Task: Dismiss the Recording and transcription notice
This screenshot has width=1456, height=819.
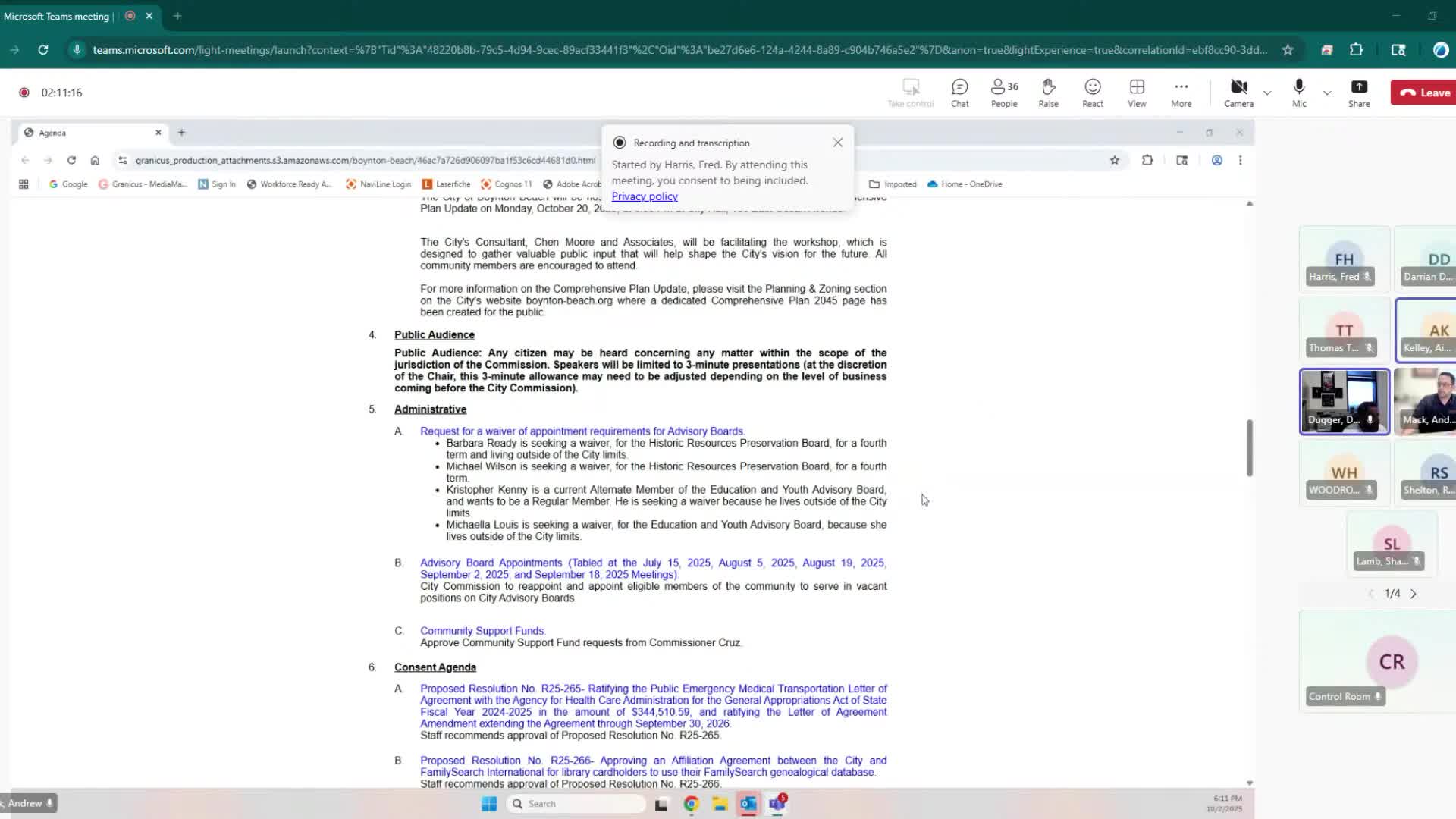Action: [x=837, y=143]
